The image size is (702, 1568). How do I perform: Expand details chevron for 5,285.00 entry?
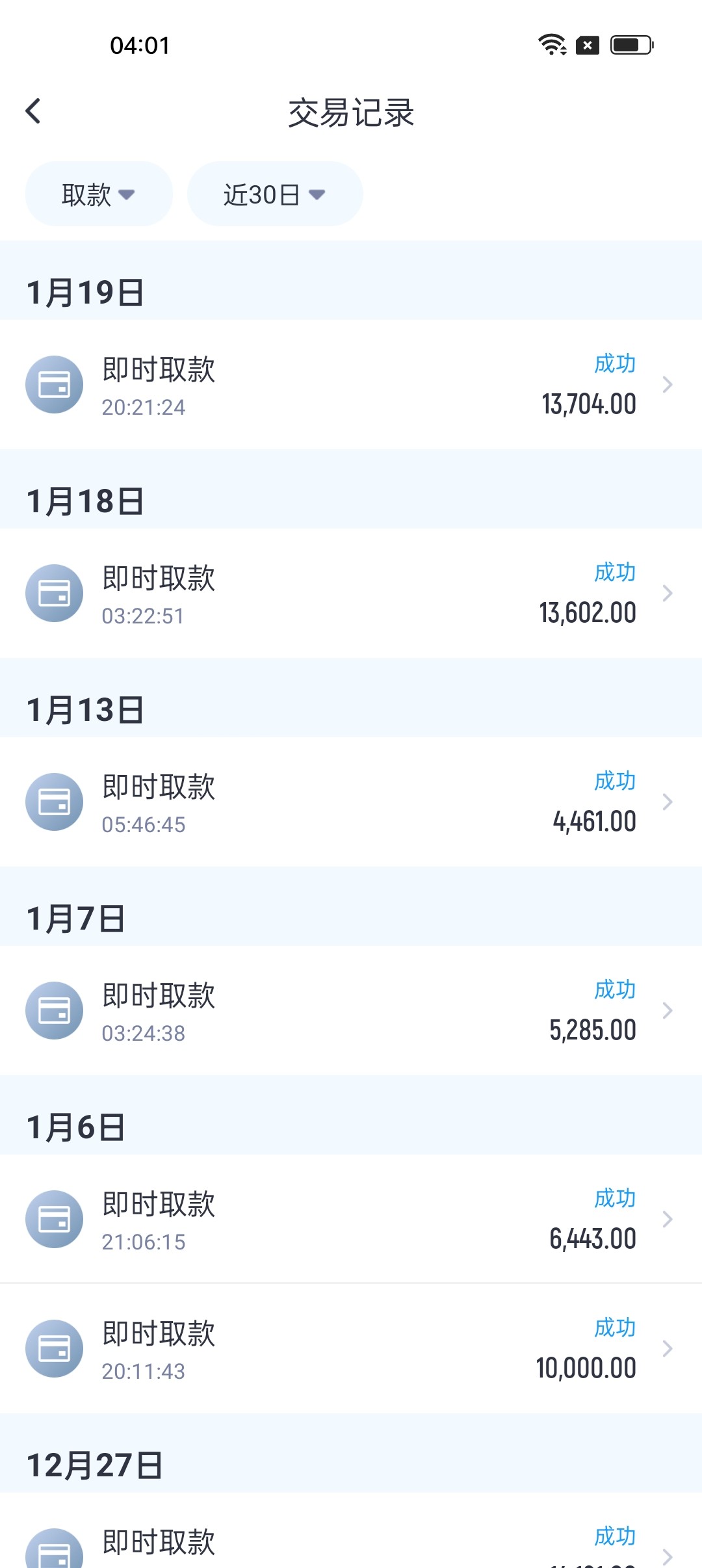click(667, 1011)
